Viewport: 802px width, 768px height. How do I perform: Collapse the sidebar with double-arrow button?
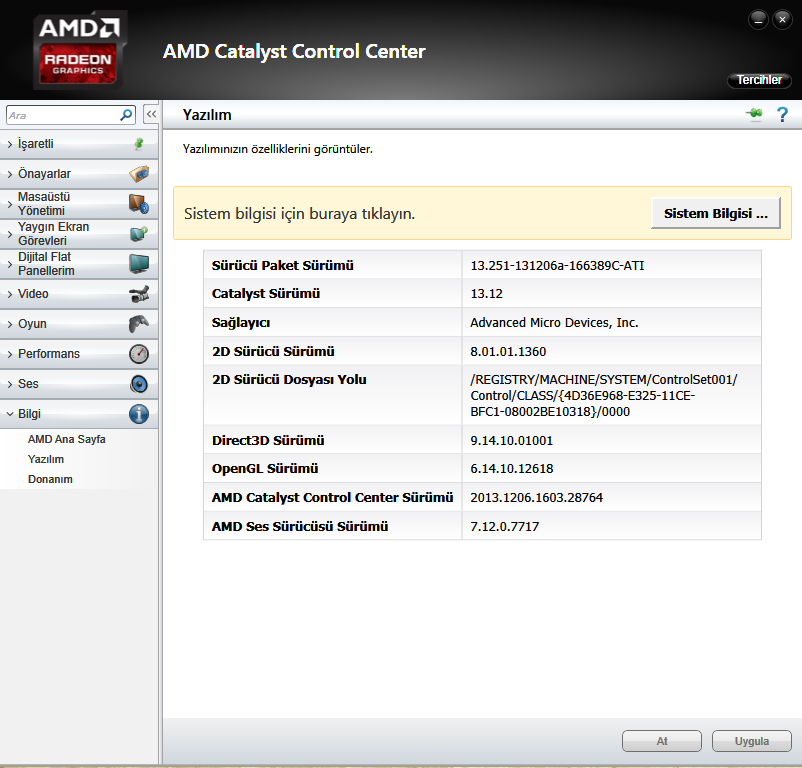151,115
